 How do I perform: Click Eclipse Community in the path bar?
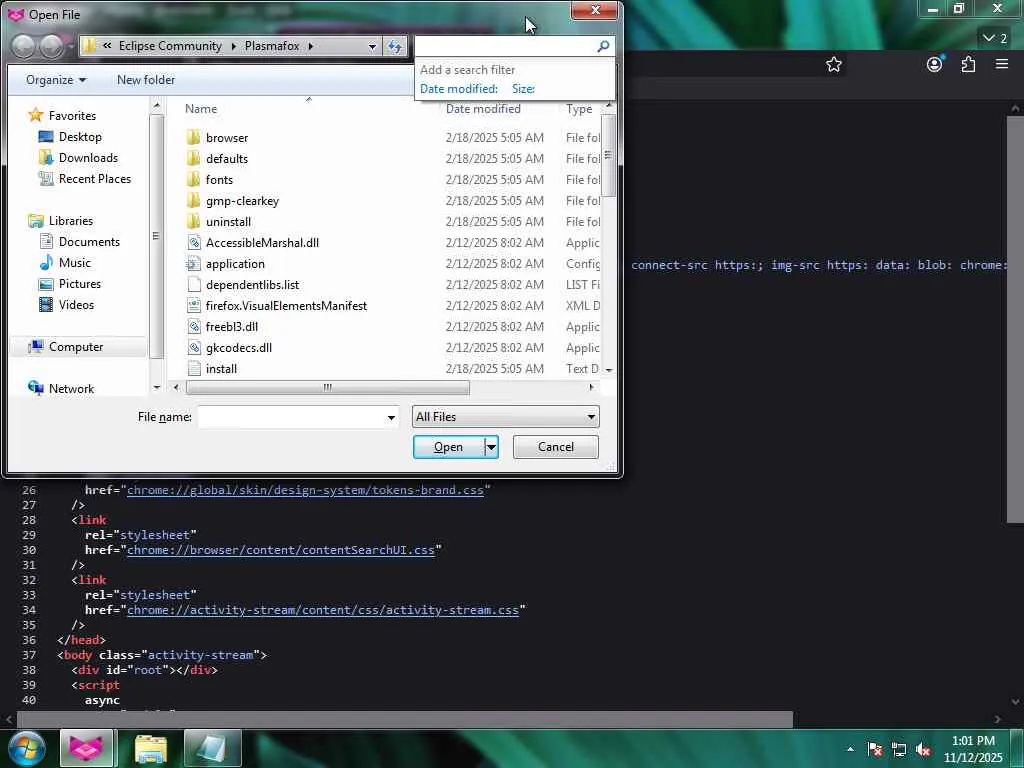click(x=170, y=46)
